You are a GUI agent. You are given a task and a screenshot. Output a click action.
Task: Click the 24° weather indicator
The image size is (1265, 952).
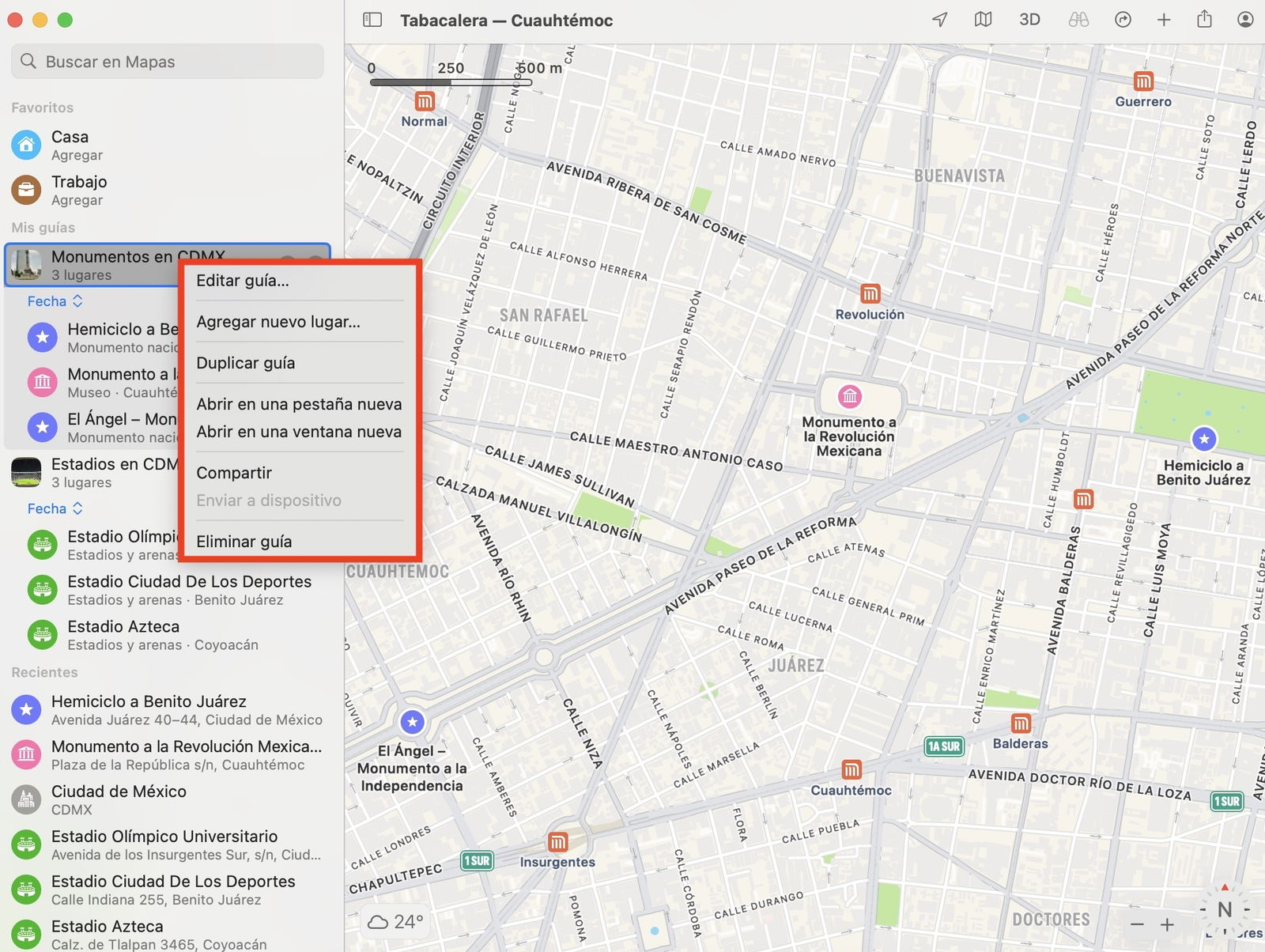395,922
